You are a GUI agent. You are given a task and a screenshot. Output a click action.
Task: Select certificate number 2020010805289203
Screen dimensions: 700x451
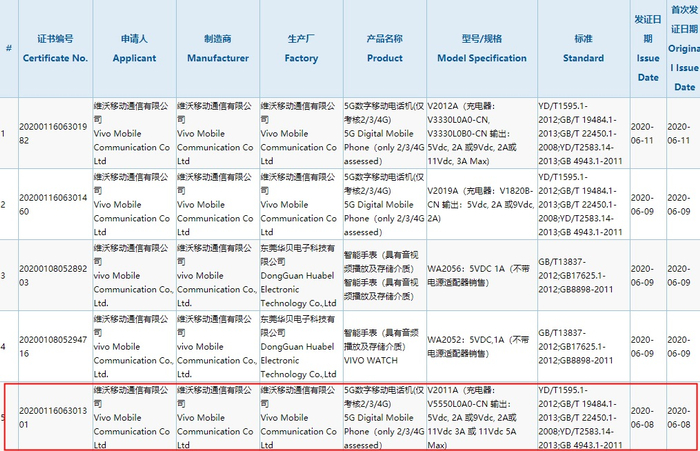[55, 276]
